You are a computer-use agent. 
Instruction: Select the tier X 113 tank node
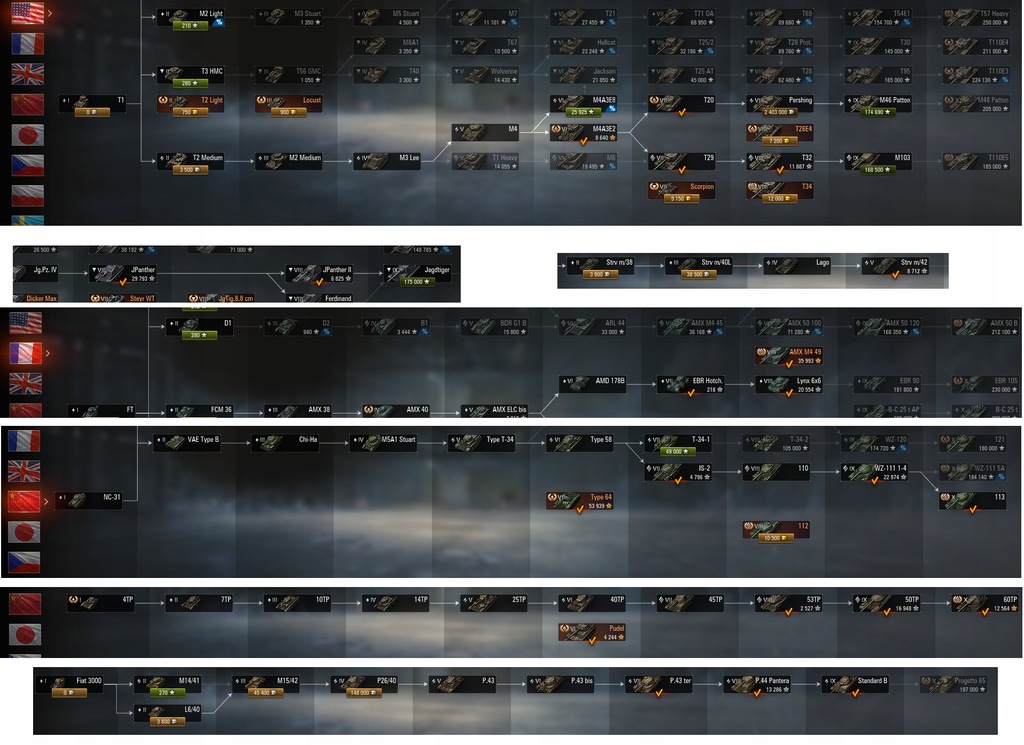point(973,501)
